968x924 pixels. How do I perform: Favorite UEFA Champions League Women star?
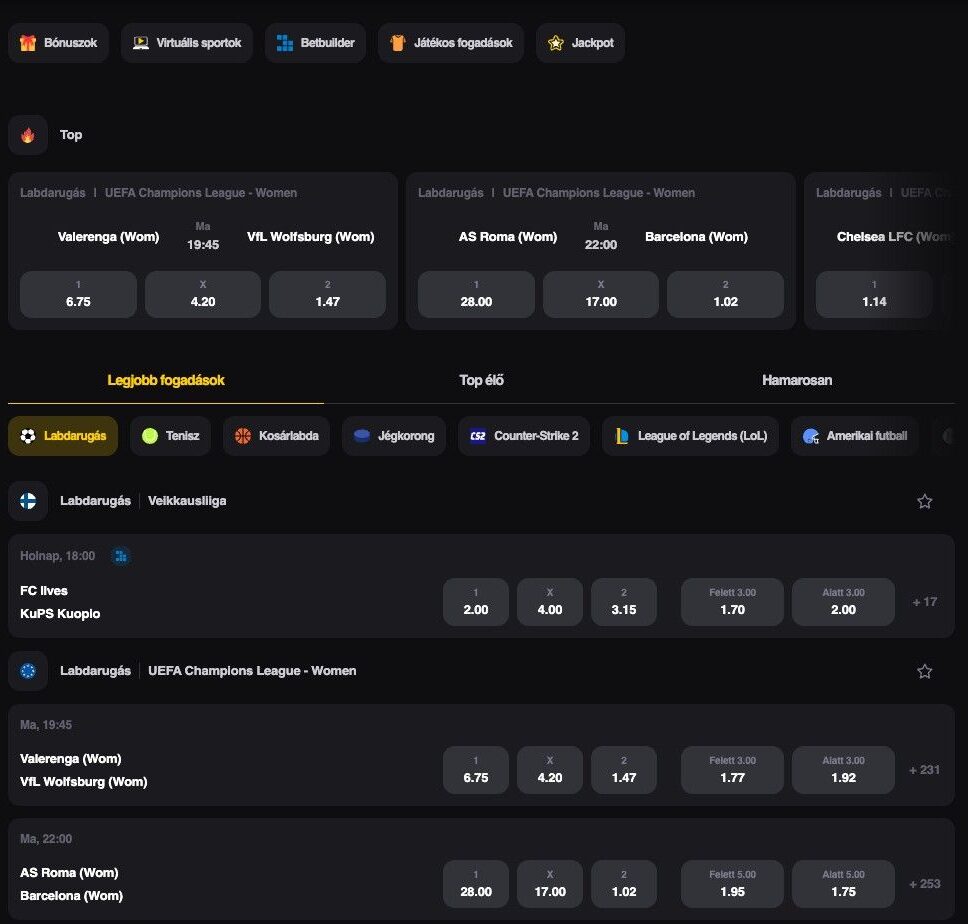(924, 671)
